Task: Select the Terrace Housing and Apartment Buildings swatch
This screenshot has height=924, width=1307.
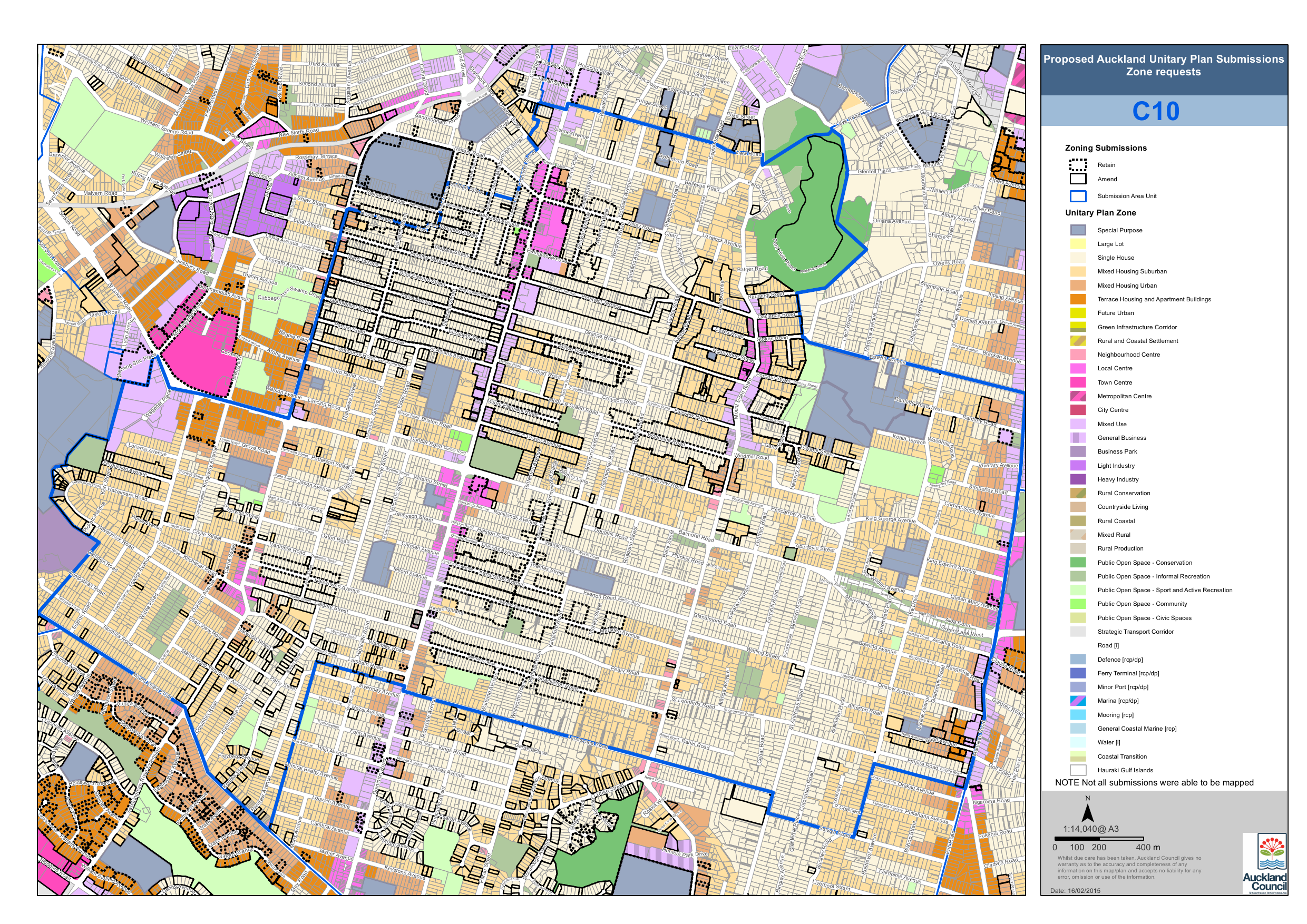Action: [x=1078, y=299]
